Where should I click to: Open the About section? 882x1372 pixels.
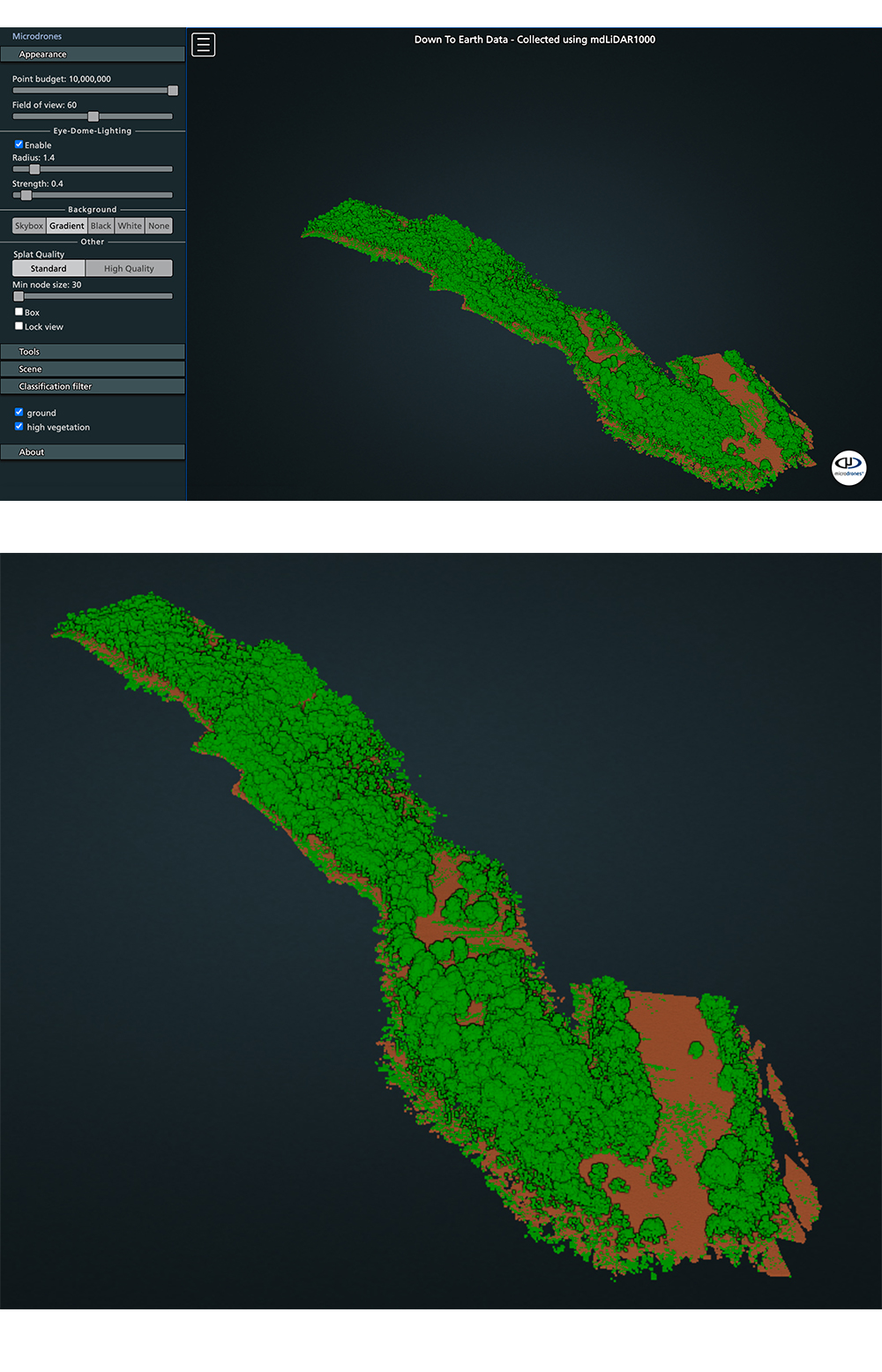(x=93, y=452)
